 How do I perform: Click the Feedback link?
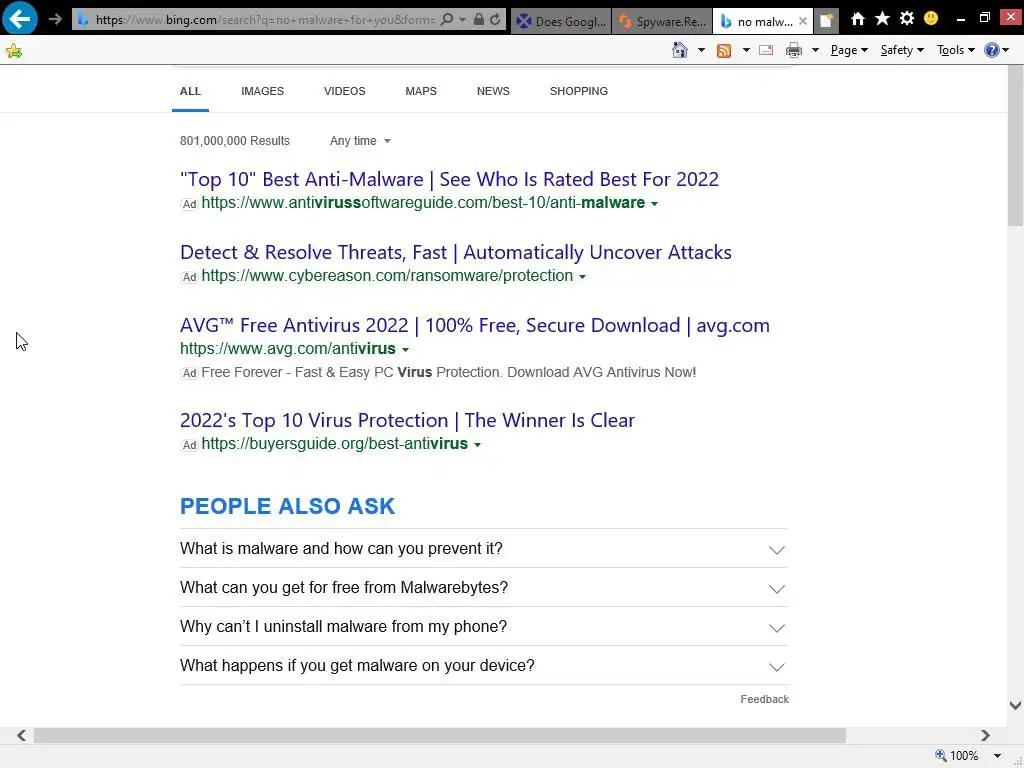point(764,699)
